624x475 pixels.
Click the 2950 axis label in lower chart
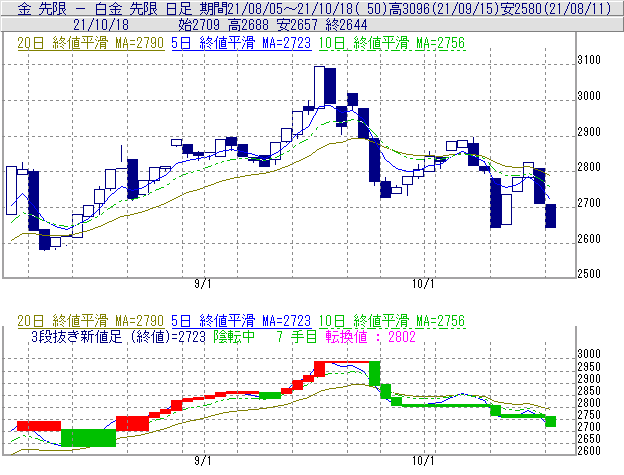coord(589,366)
